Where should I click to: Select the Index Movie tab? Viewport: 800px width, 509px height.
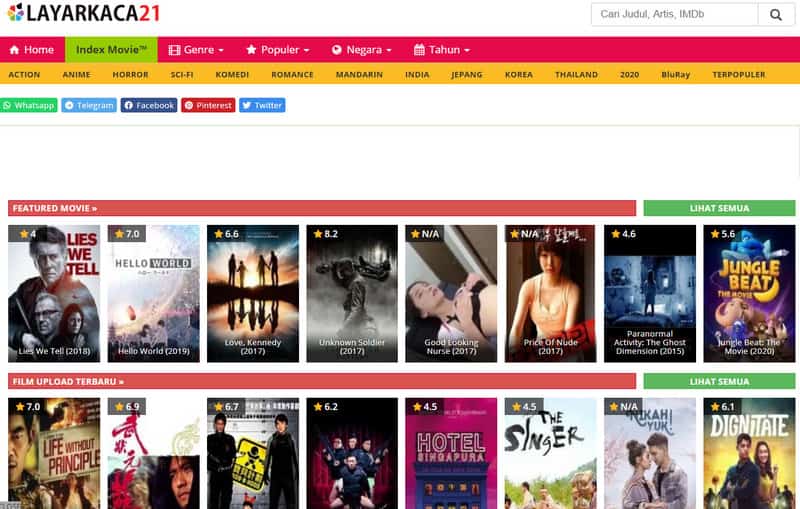point(111,50)
